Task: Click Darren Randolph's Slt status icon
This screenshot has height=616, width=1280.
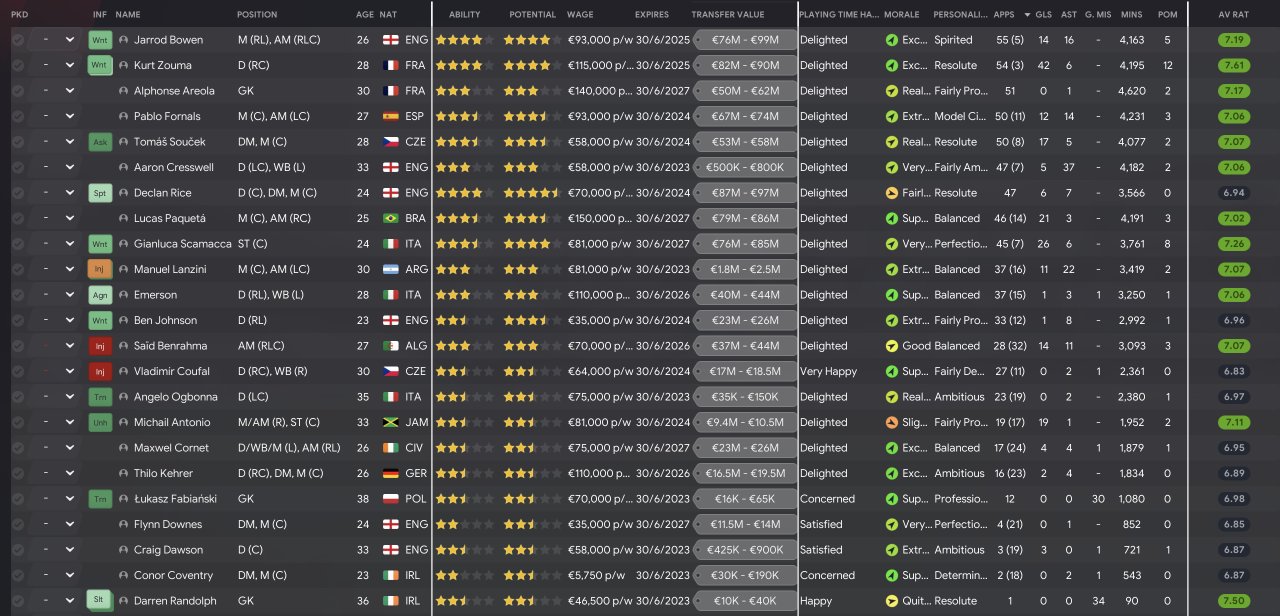Action: pyautogui.click(x=100, y=601)
